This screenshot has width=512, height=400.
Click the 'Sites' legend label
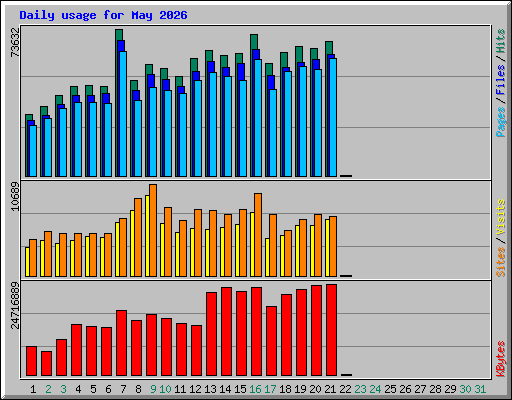[x=501, y=262]
